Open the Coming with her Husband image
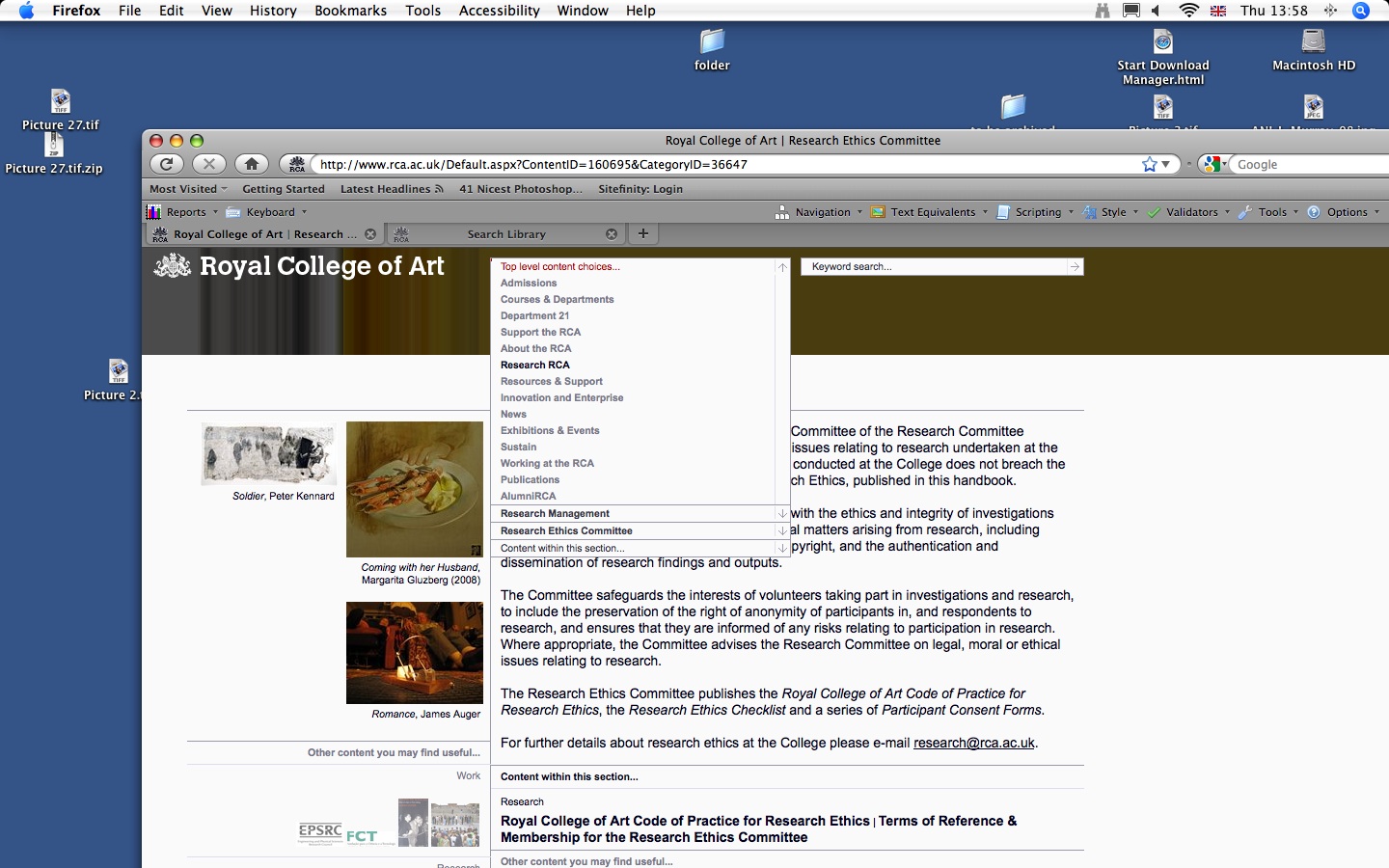The width and height of the screenshot is (1389, 868). 415,489
